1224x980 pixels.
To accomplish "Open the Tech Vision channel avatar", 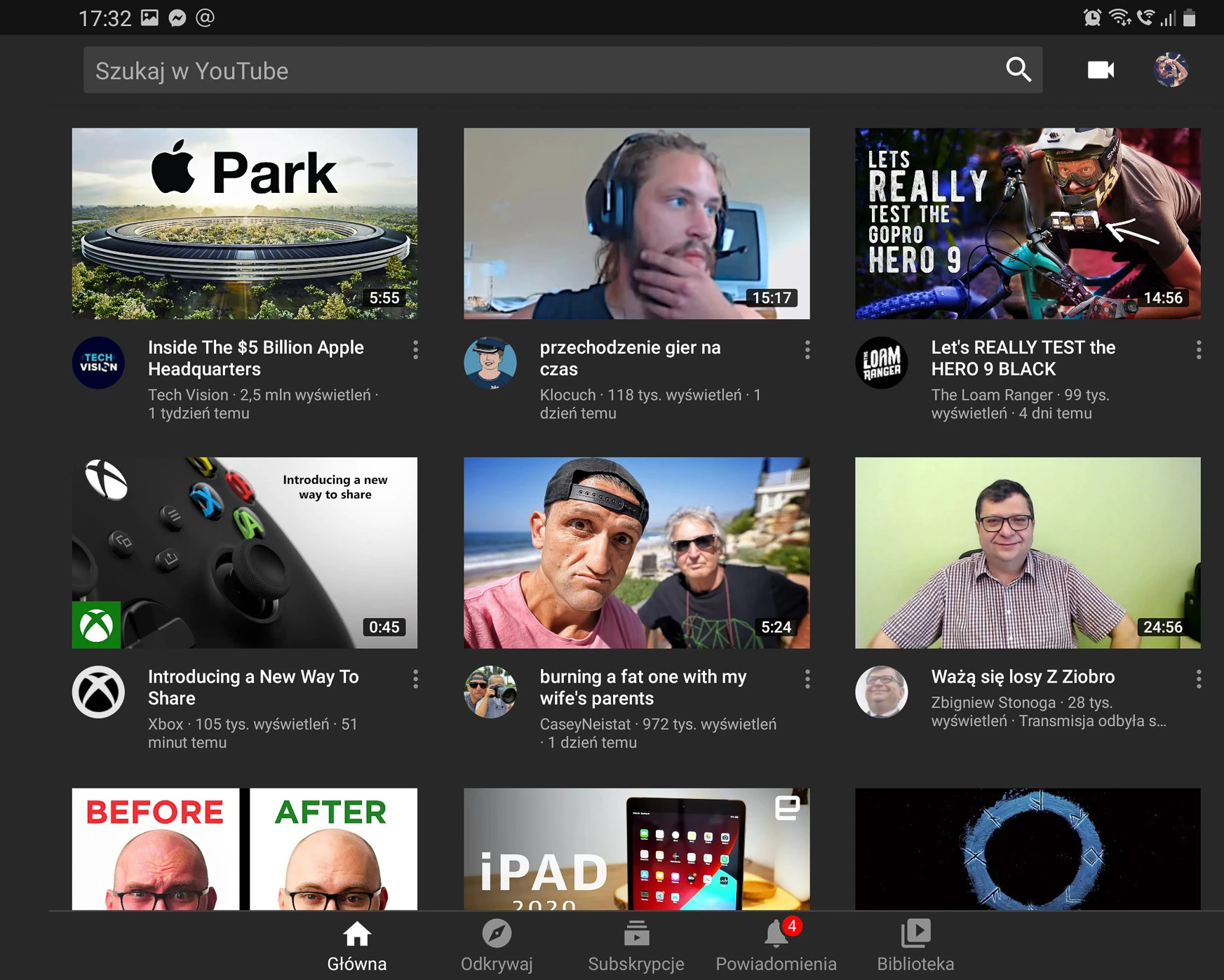I will [98, 363].
